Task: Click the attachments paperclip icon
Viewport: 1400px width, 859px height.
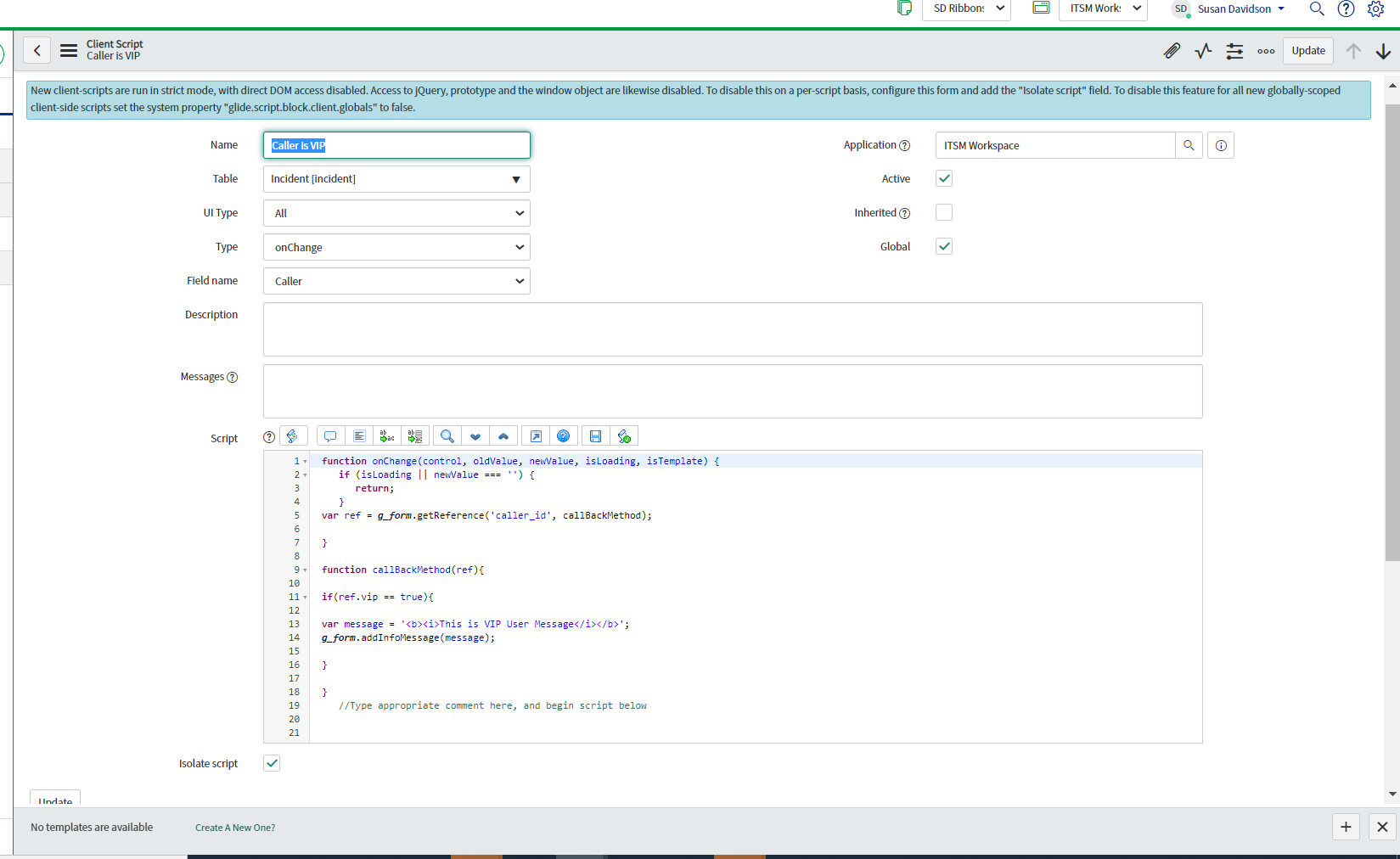Action: tap(1172, 51)
